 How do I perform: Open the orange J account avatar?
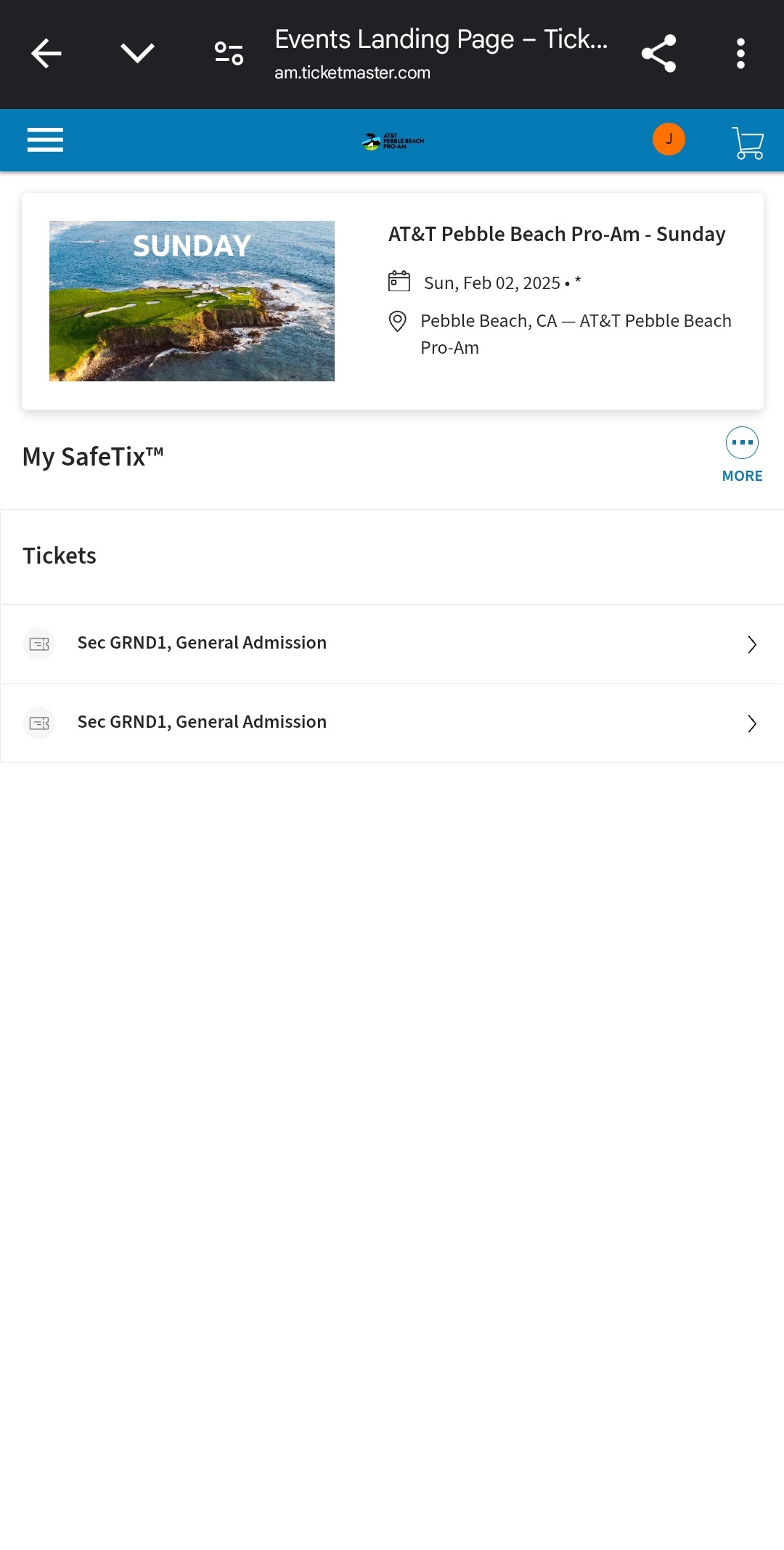(x=669, y=139)
